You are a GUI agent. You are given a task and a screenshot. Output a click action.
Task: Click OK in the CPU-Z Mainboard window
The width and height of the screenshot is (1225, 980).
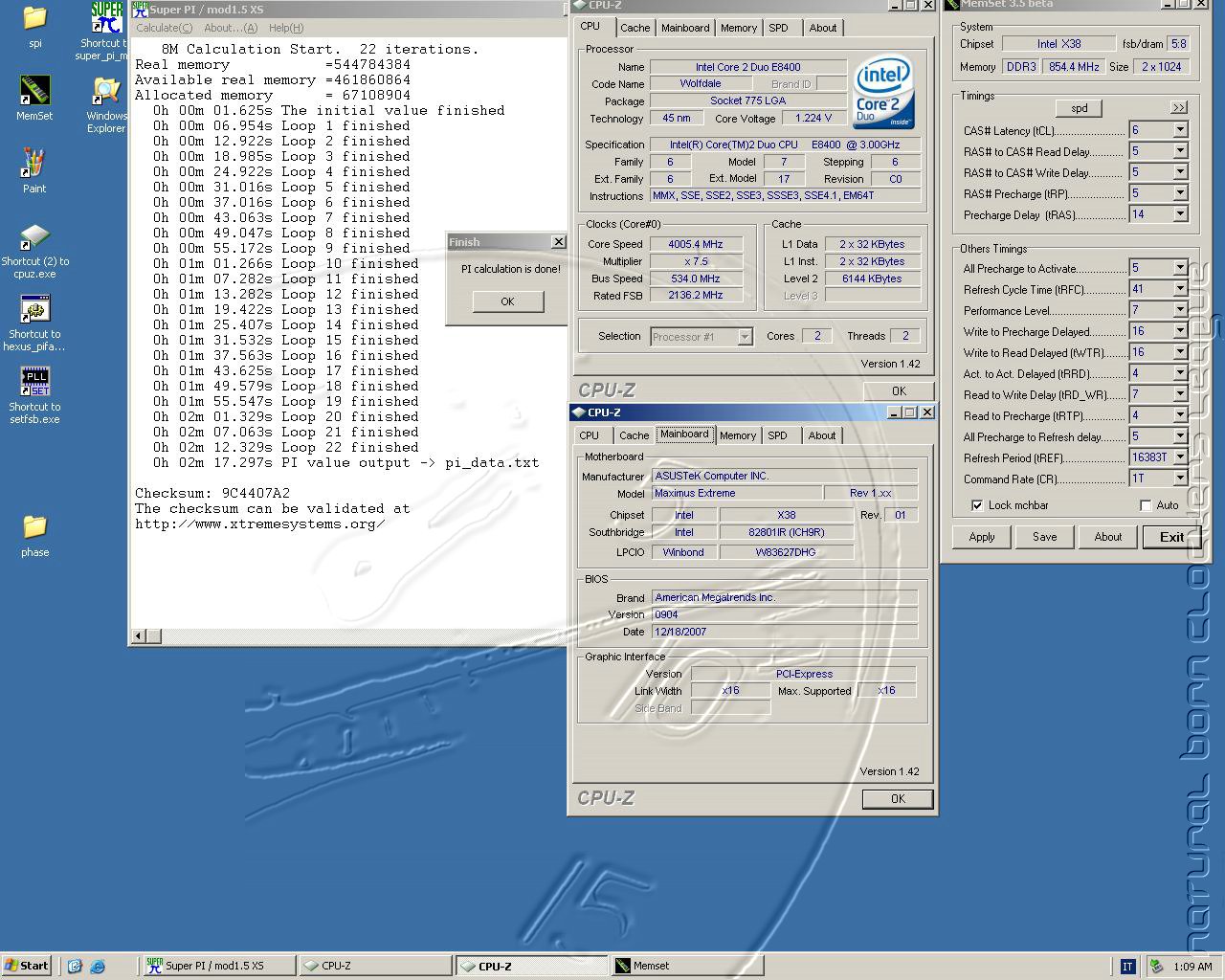[898, 798]
